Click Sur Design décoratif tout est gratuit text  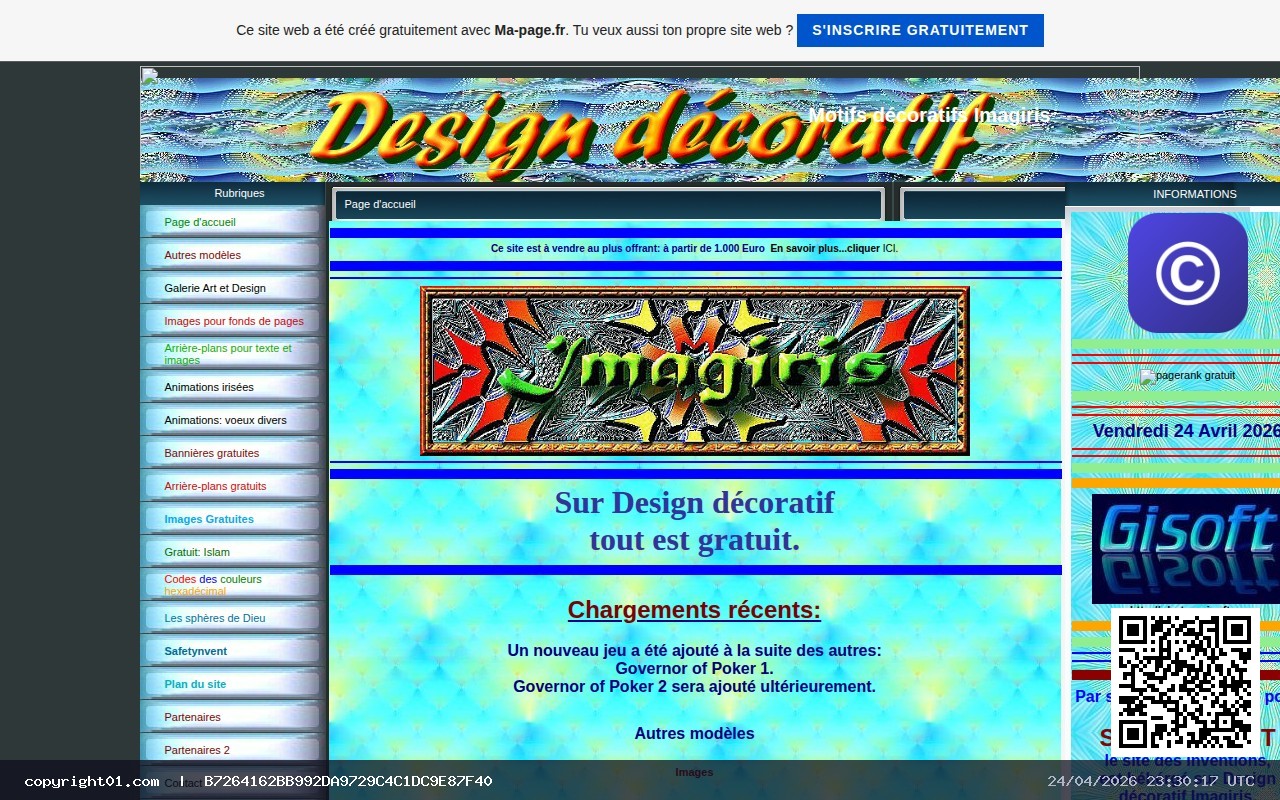[x=694, y=521]
